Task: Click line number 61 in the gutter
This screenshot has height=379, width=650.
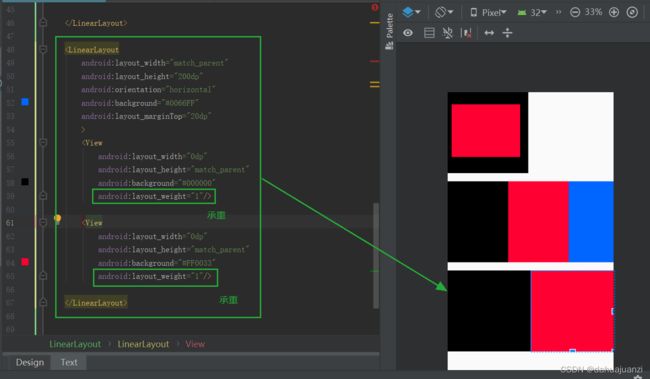Action: (10, 223)
